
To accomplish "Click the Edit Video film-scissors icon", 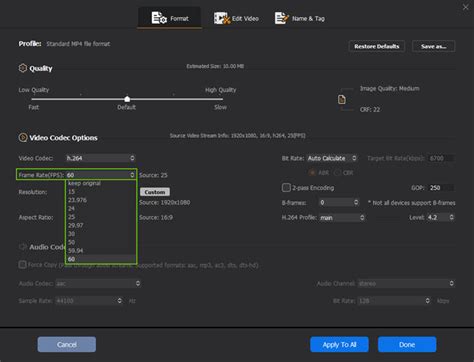I will [x=222, y=18].
